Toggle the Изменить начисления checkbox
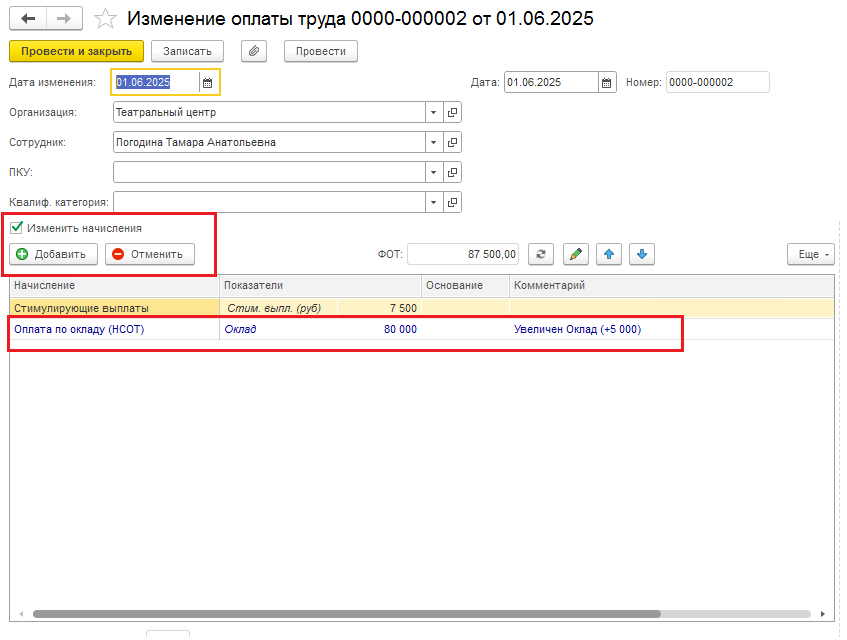 click(17, 227)
